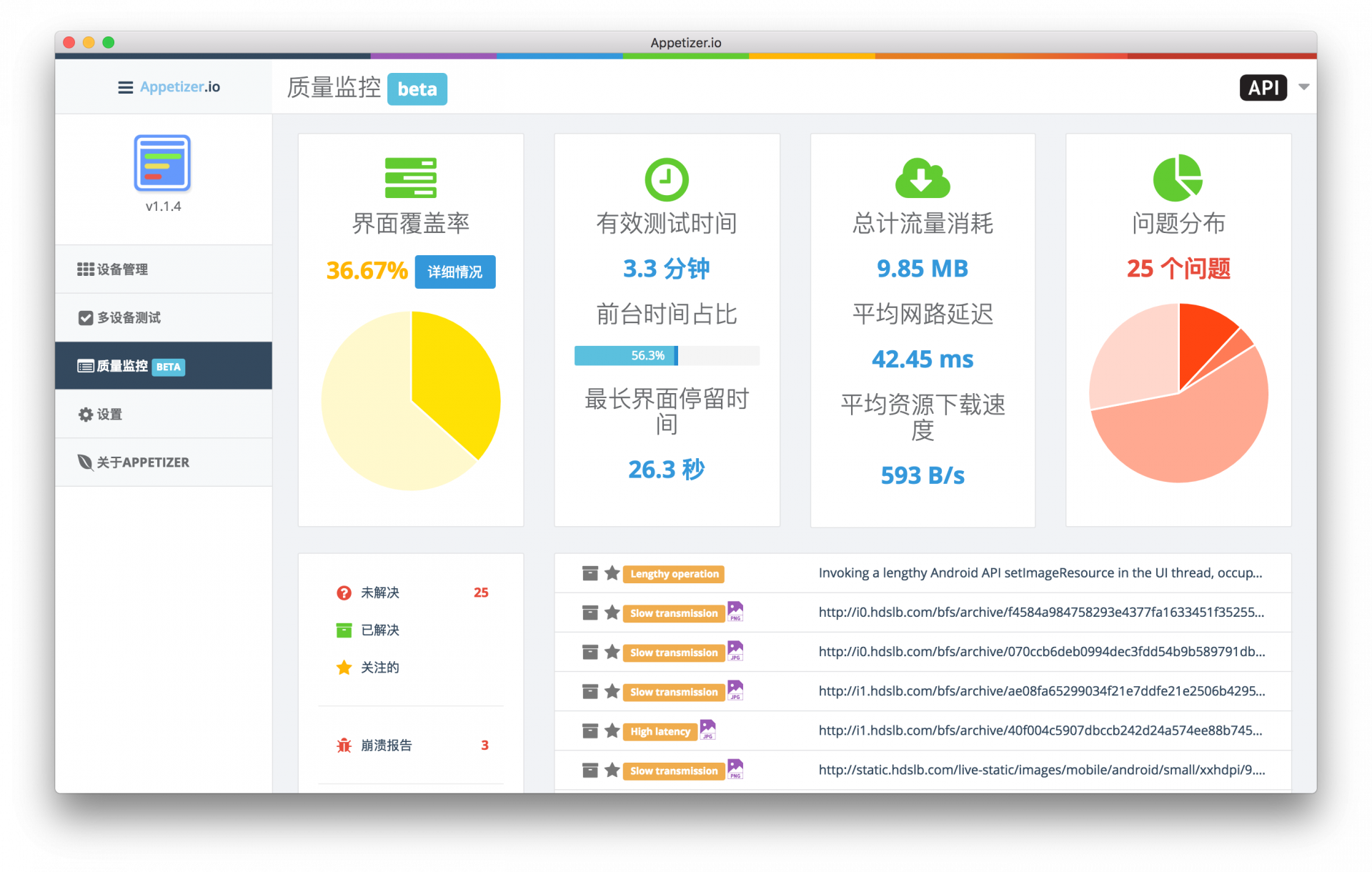Click the leaf icon next to 关于APPETIZER
The height and width of the screenshot is (872, 1372).
(x=85, y=462)
